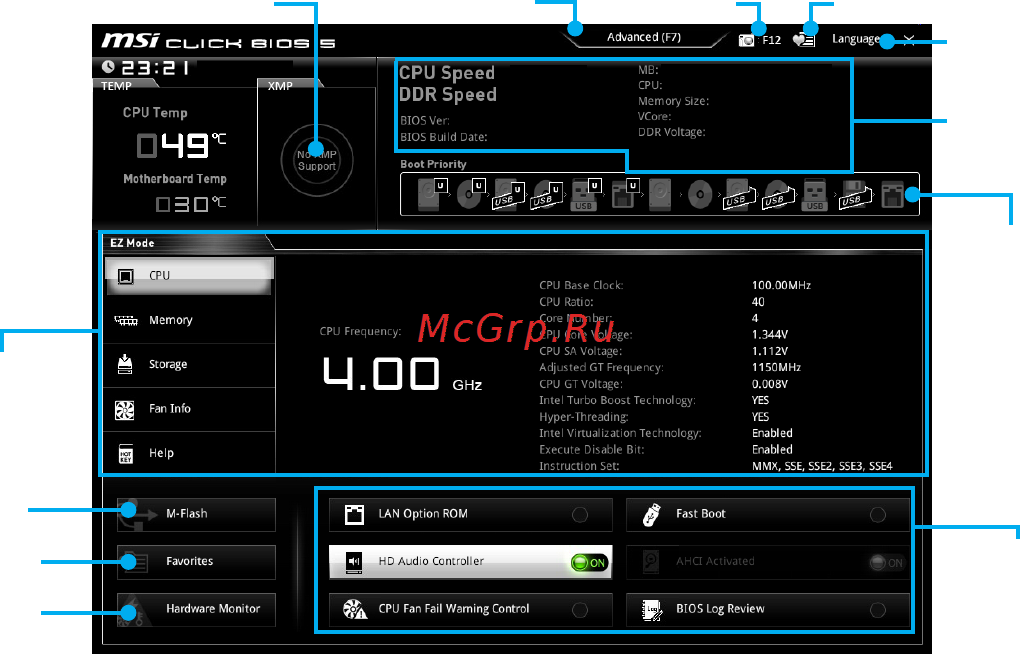Select the UEFI USB key boot icon
This screenshot has height=654, width=1020.
click(x=585, y=194)
